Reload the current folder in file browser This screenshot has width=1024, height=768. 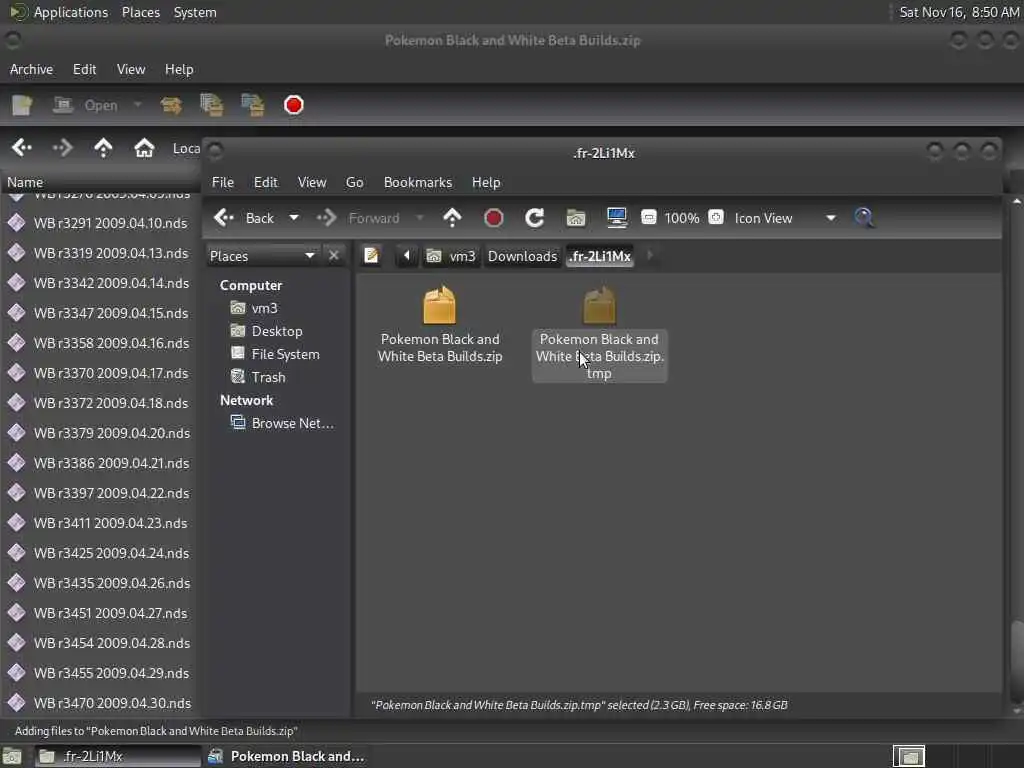(534, 218)
